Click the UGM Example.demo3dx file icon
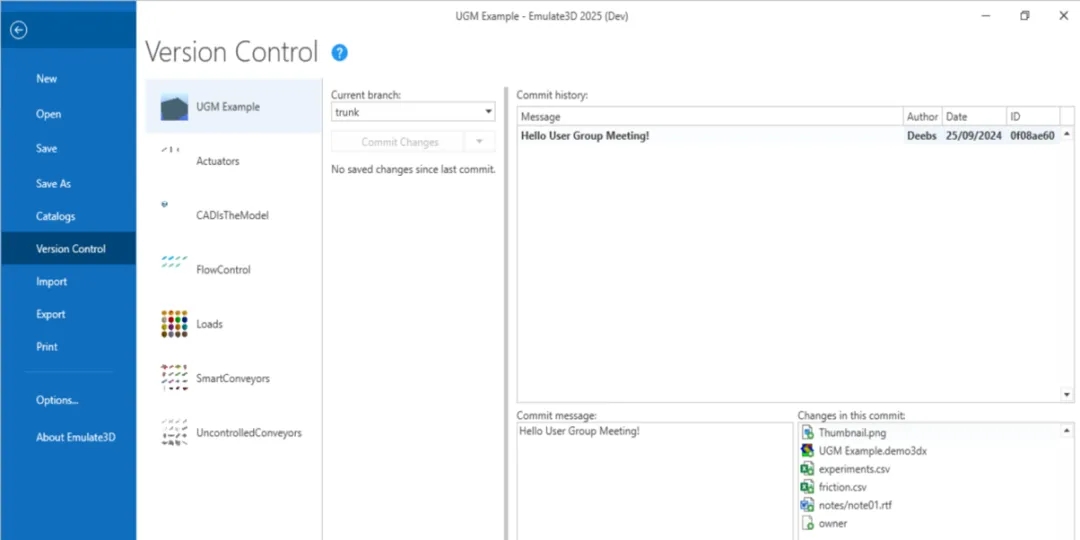 click(807, 450)
